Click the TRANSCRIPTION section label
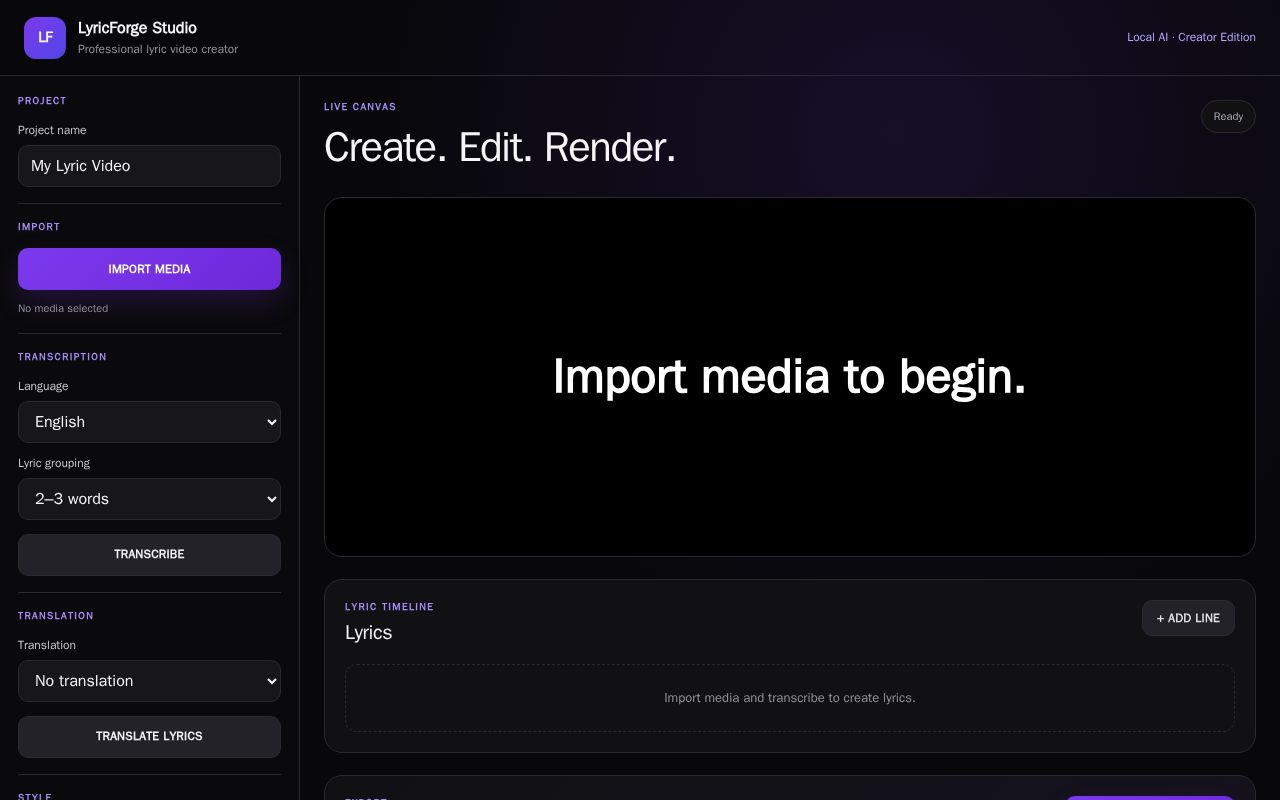Image resolution: width=1280 pixels, height=800 pixels. pyautogui.click(x=62, y=357)
